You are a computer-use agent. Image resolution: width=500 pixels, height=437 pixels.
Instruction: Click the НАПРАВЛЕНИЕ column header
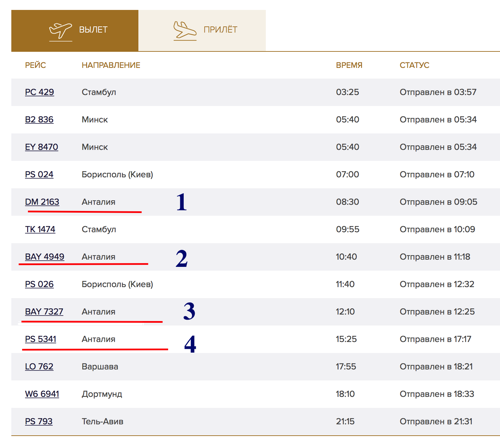tap(111, 65)
